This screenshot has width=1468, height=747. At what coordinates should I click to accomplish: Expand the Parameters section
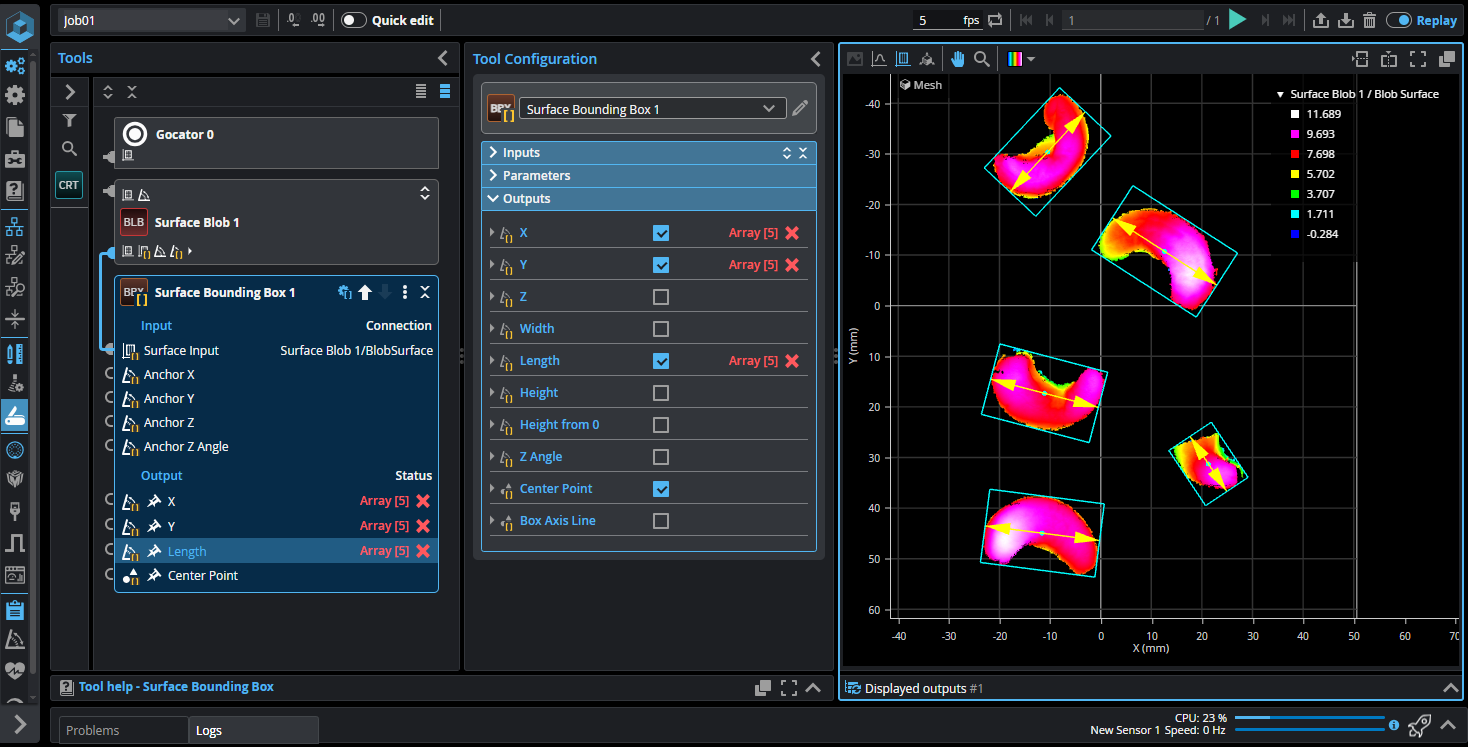point(536,175)
